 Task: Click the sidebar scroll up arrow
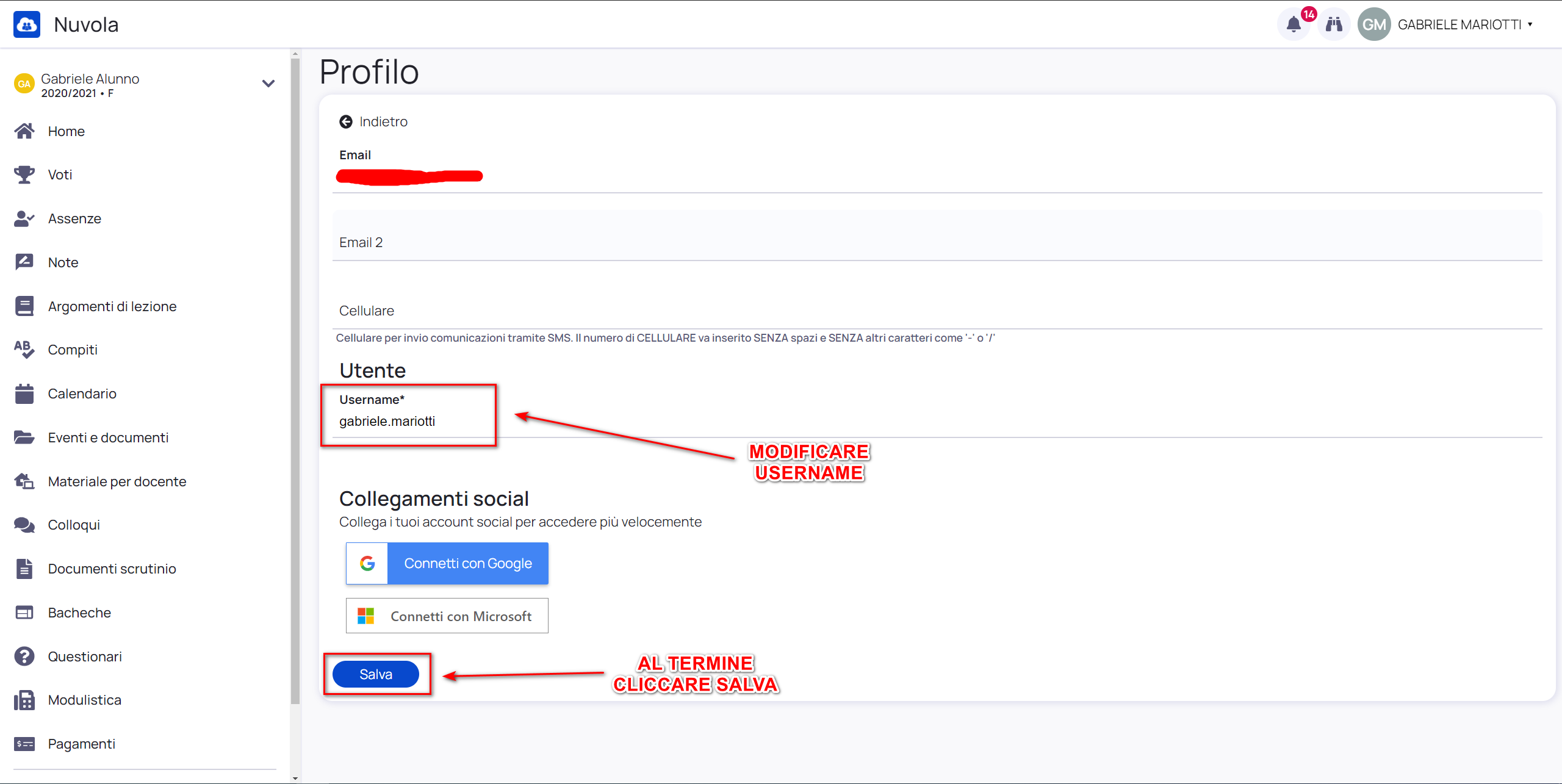pyautogui.click(x=295, y=54)
